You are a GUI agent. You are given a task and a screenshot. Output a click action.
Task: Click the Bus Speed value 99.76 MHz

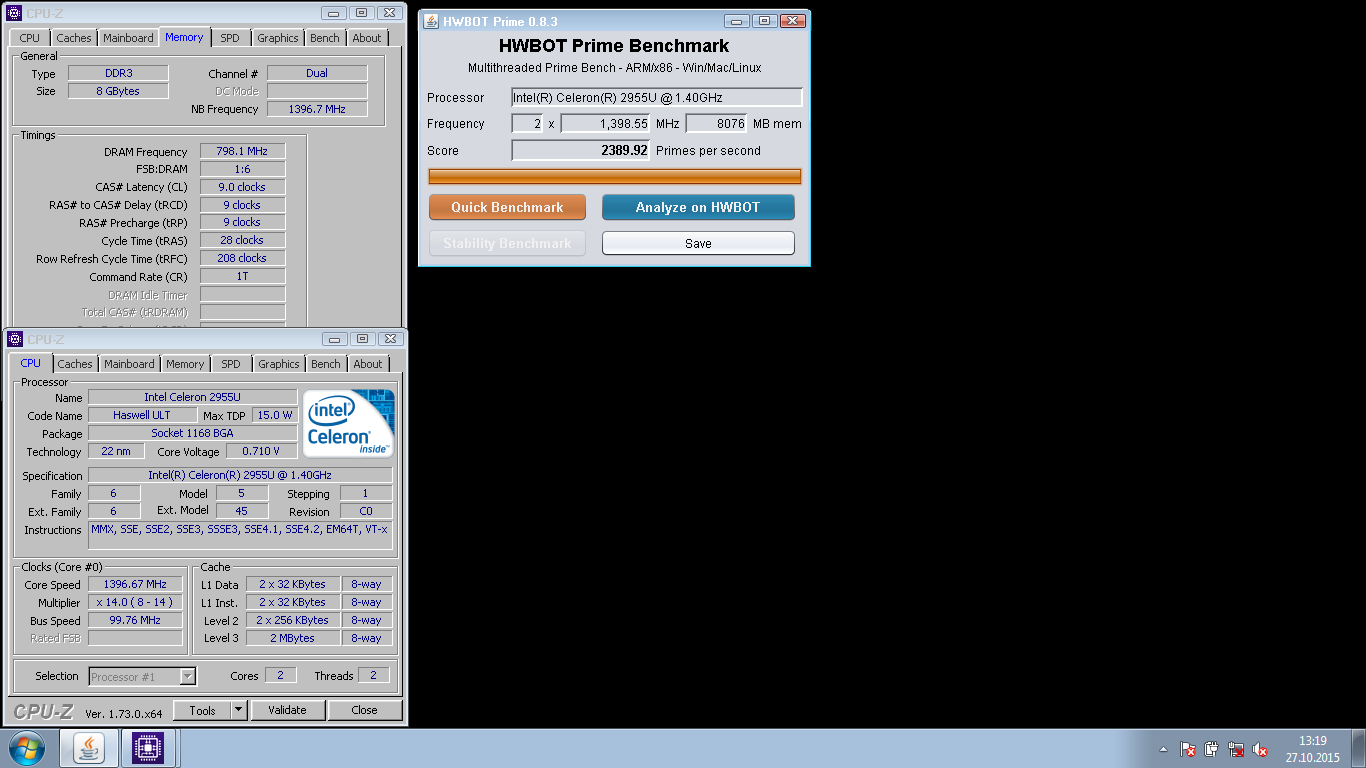[x=135, y=620]
